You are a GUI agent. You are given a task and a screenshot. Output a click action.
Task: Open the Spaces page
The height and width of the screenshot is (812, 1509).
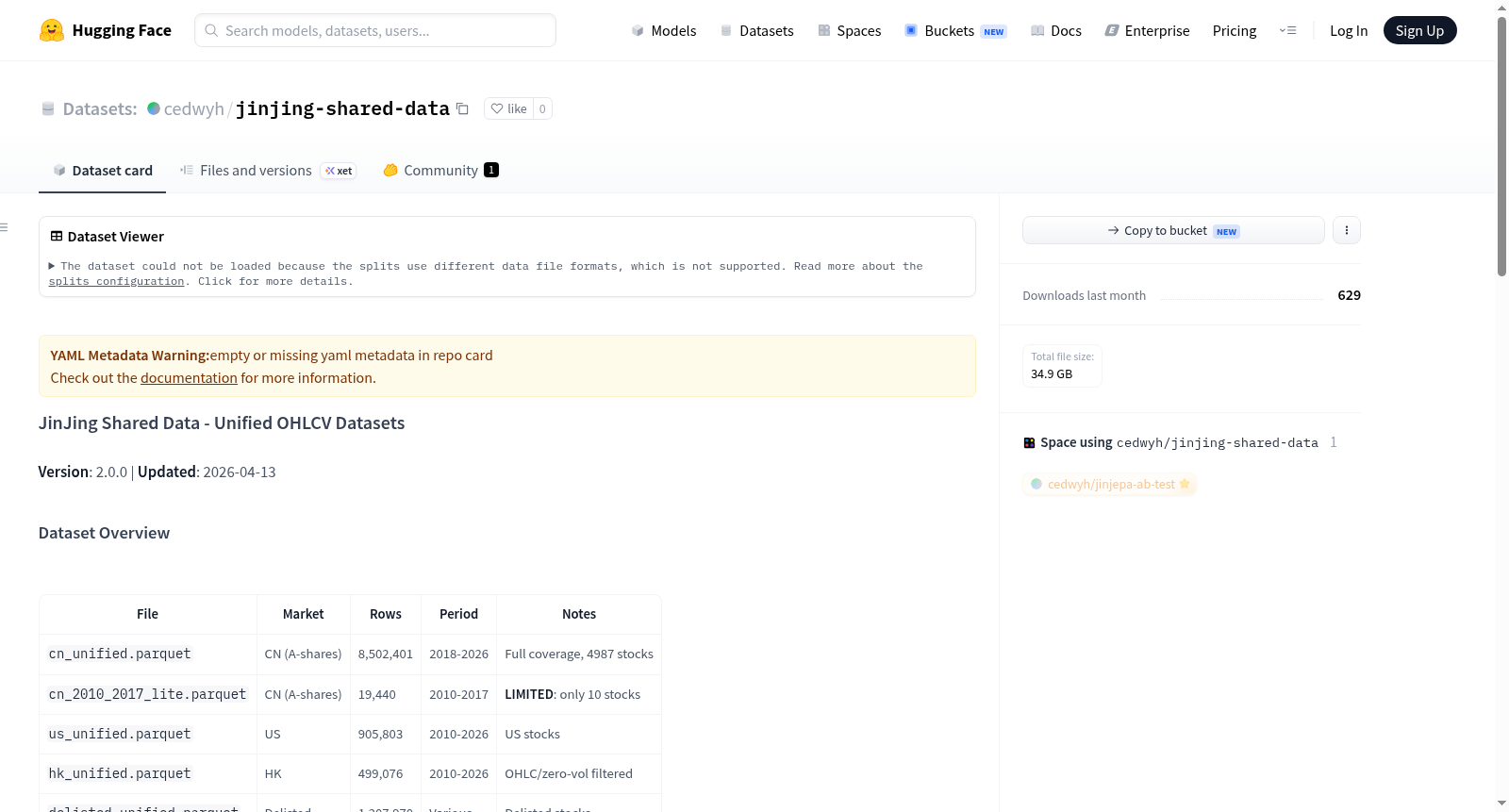(849, 30)
